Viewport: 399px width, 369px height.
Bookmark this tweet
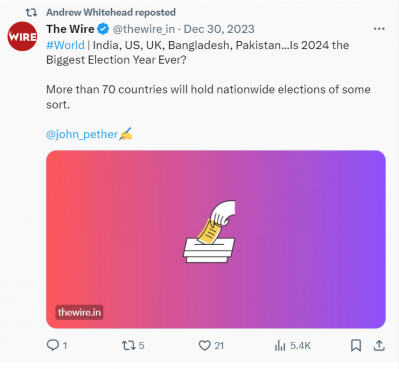(x=356, y=345)
